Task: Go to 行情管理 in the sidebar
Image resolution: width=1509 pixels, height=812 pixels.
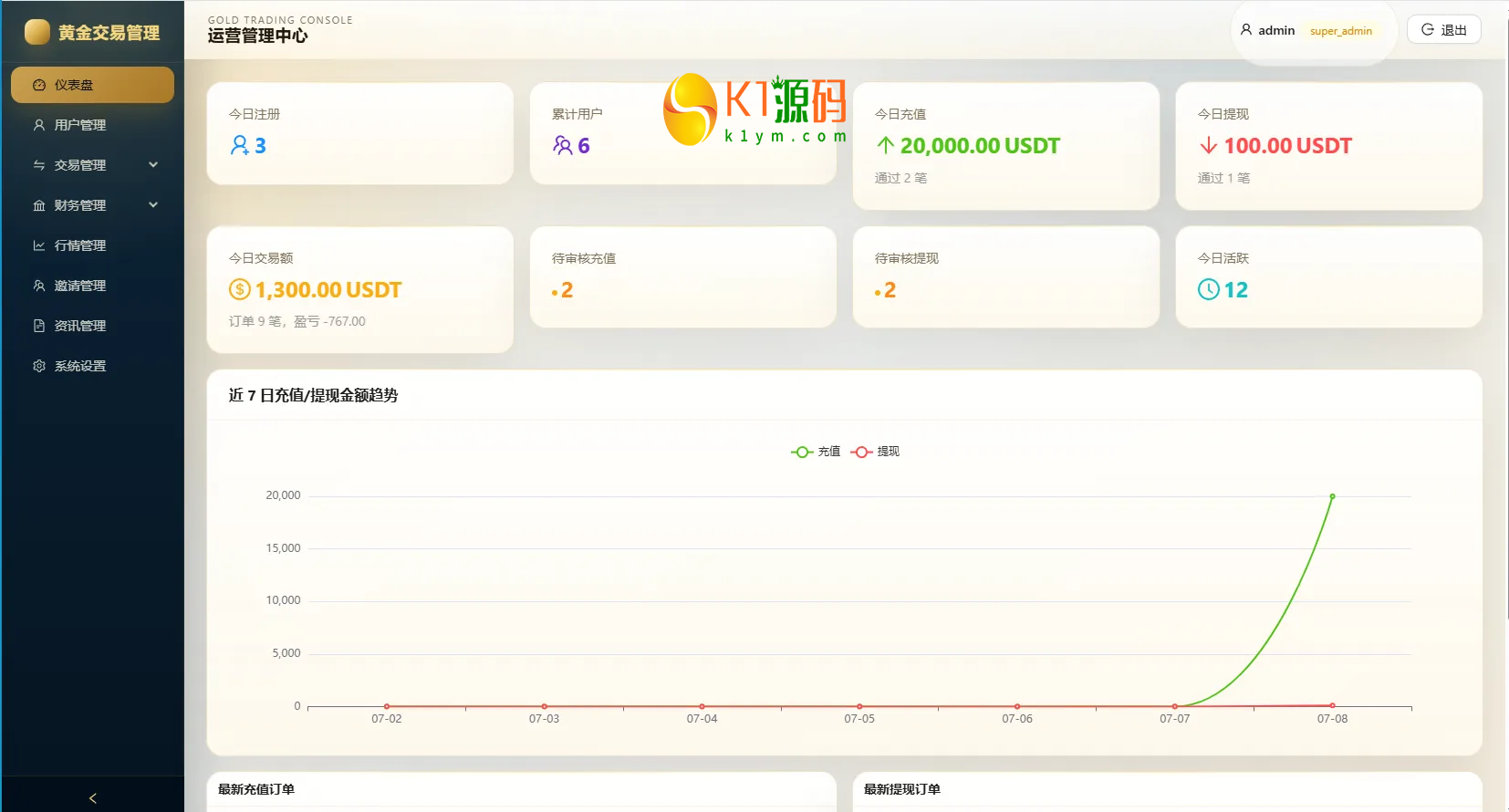Action: click(x=92, y=245)
